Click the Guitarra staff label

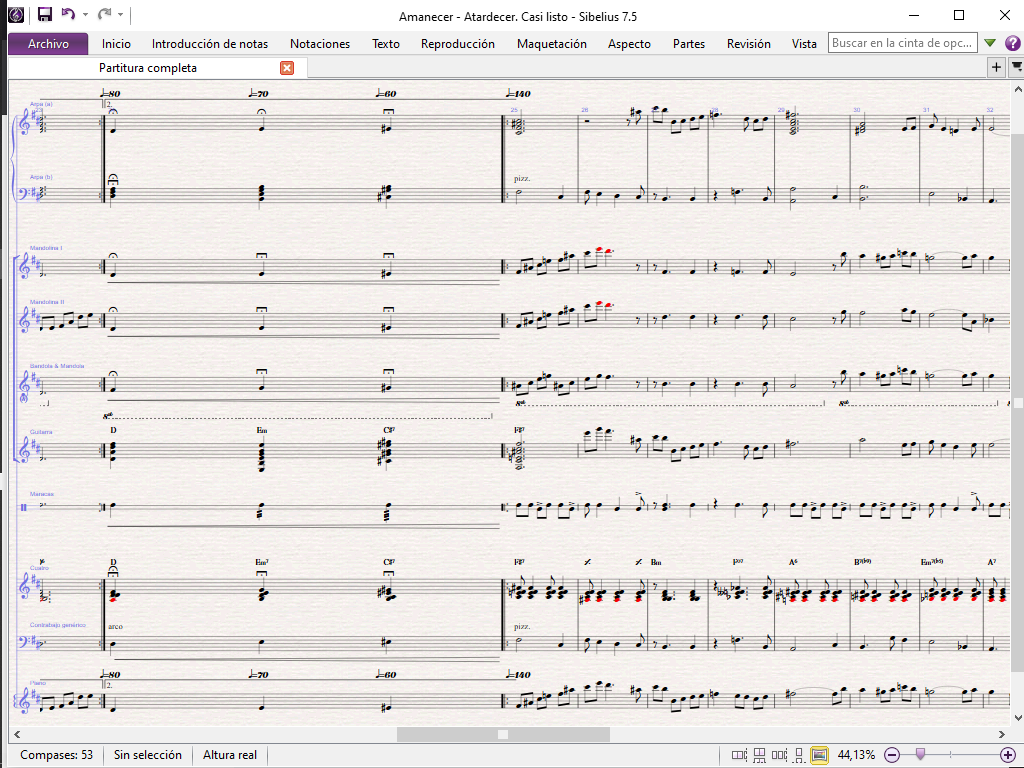click(x=40, y=432)
